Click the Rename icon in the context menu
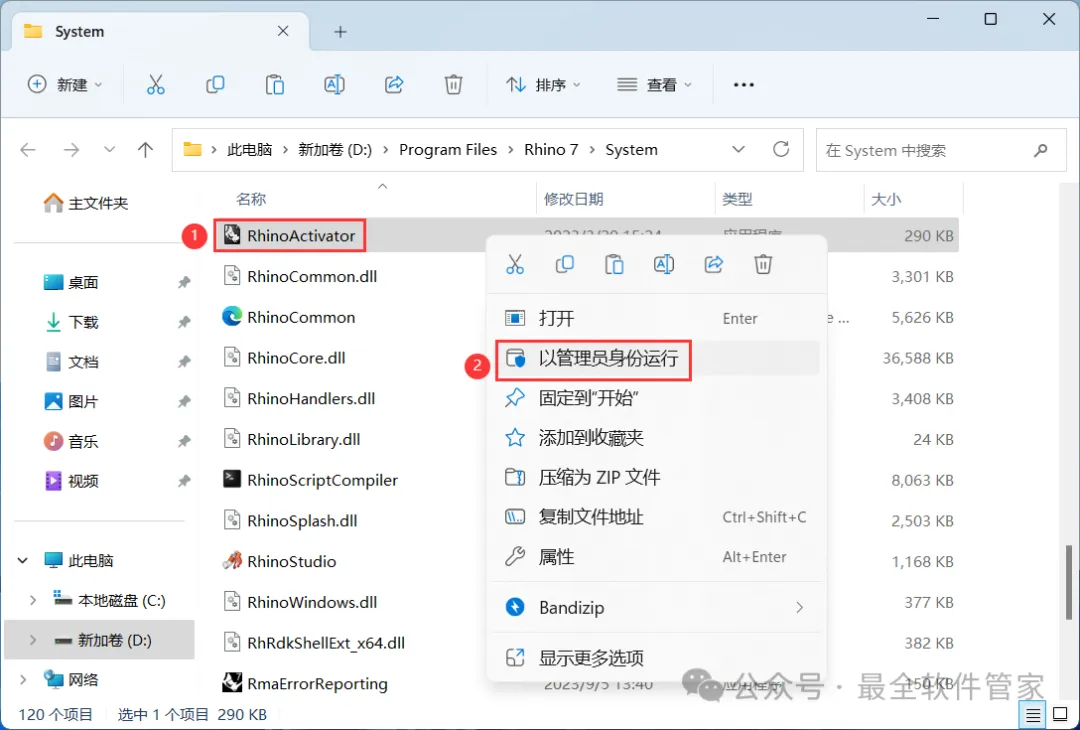Viewport: 1080px width, 730px height. pyautogui.click(x=663, y=264)
